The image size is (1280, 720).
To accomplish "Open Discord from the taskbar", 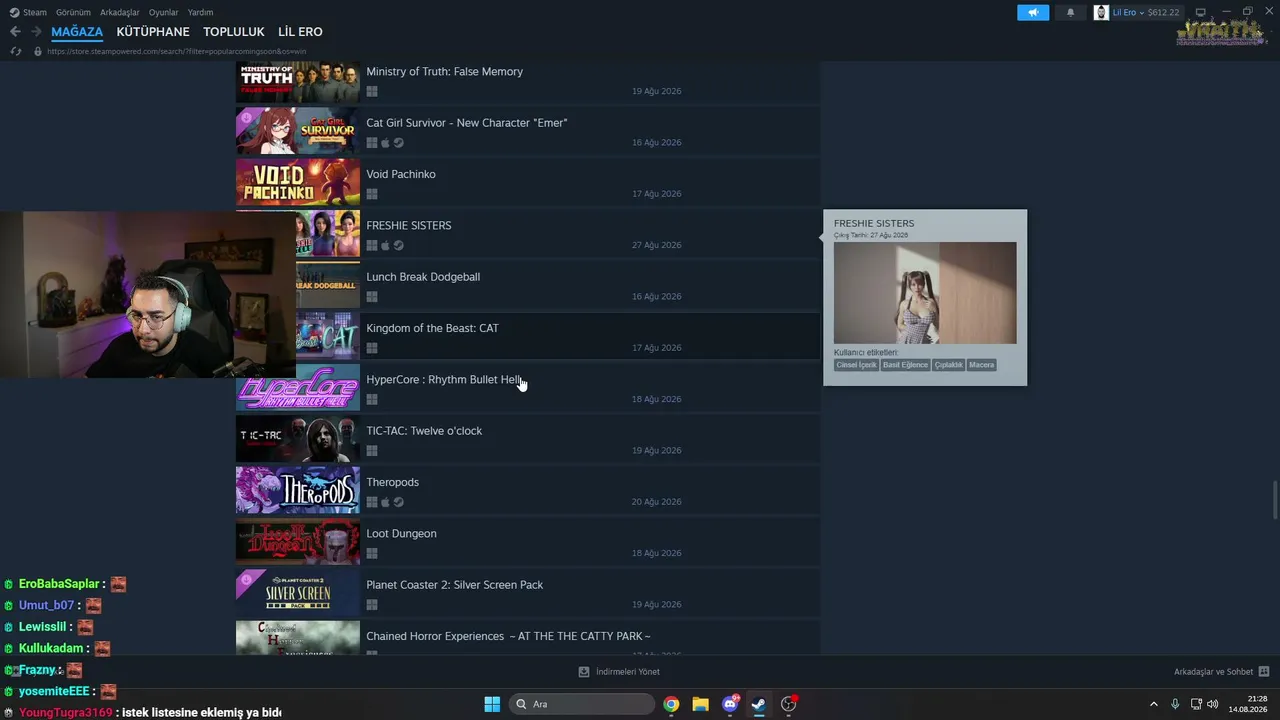I will (x=730, y=704).
